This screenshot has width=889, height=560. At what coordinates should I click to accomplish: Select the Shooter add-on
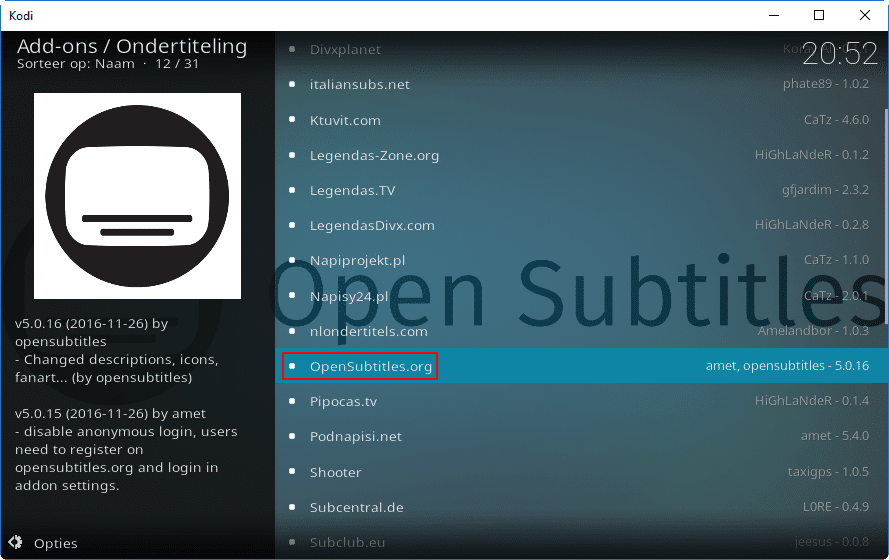click(581, 472)
